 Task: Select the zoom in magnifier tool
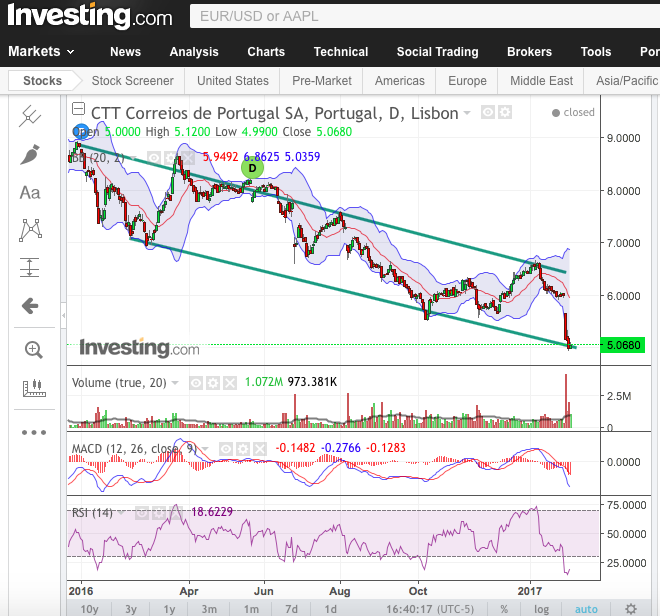tap(33, 350)
